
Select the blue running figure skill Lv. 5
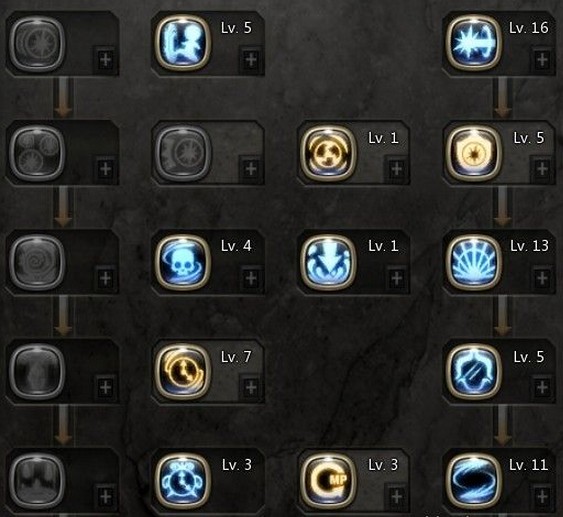tap(183, 43)
